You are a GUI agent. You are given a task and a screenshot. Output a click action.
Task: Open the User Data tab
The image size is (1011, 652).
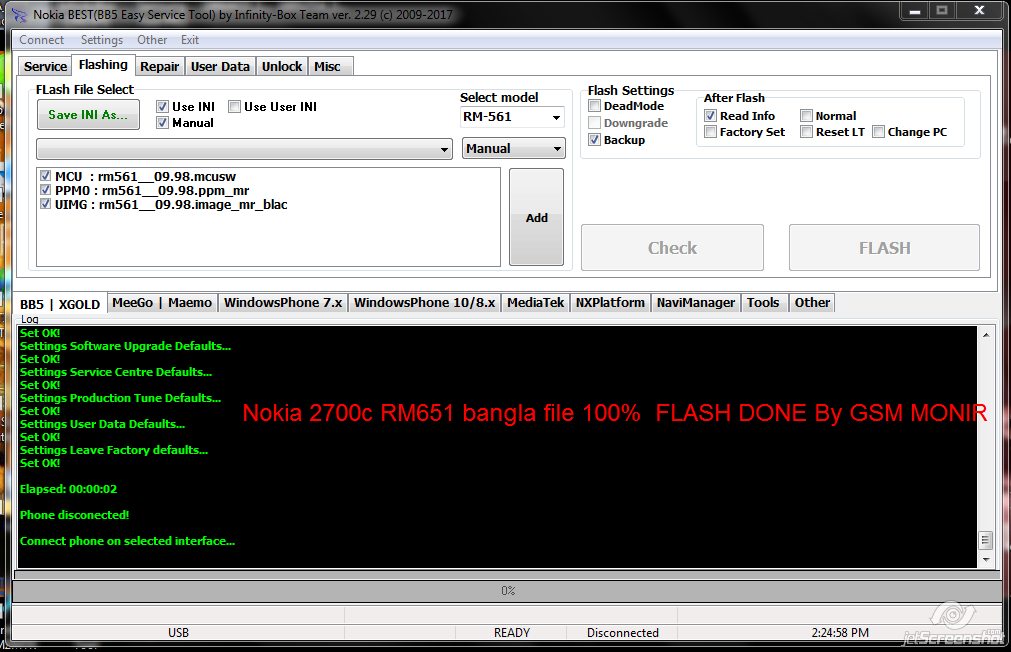tap(220, 66)
